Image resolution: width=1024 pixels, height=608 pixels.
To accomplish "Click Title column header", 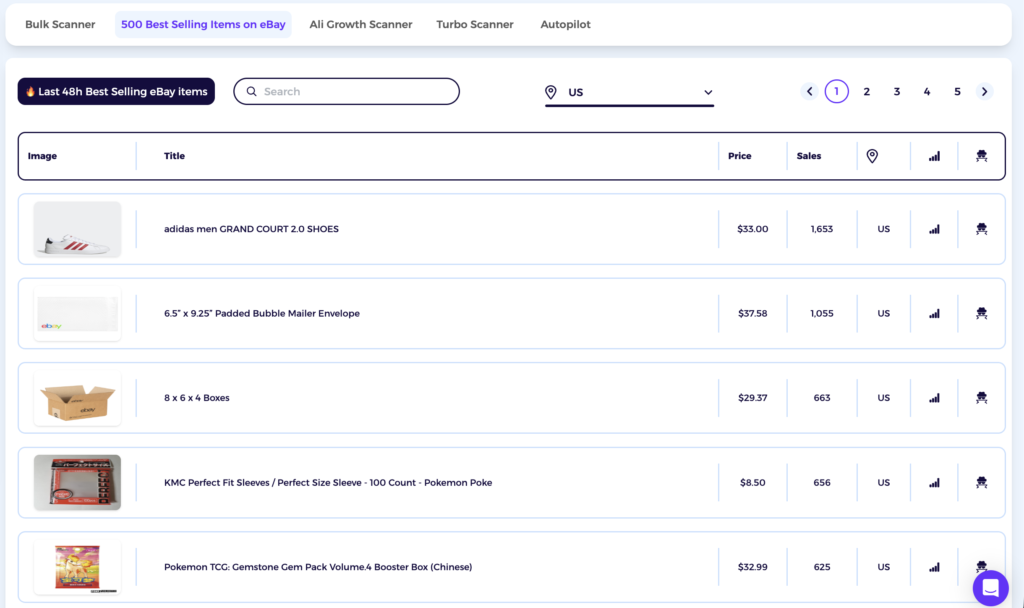I will click(x=174, y=156).
